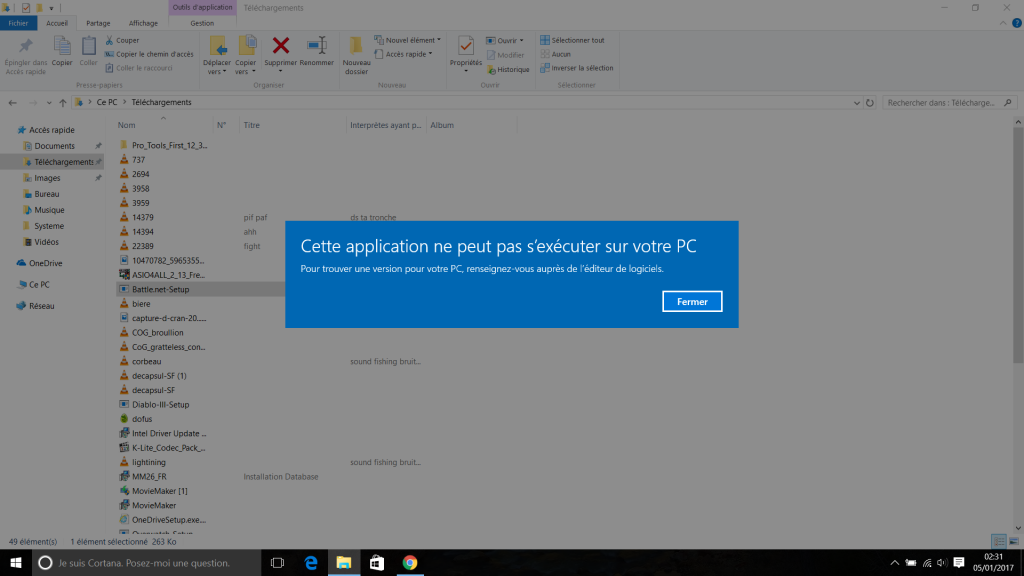This screenshot has width=1024, height=576.
Task: Switch to the Accueil tab
Action: click(x=57, y=23)
